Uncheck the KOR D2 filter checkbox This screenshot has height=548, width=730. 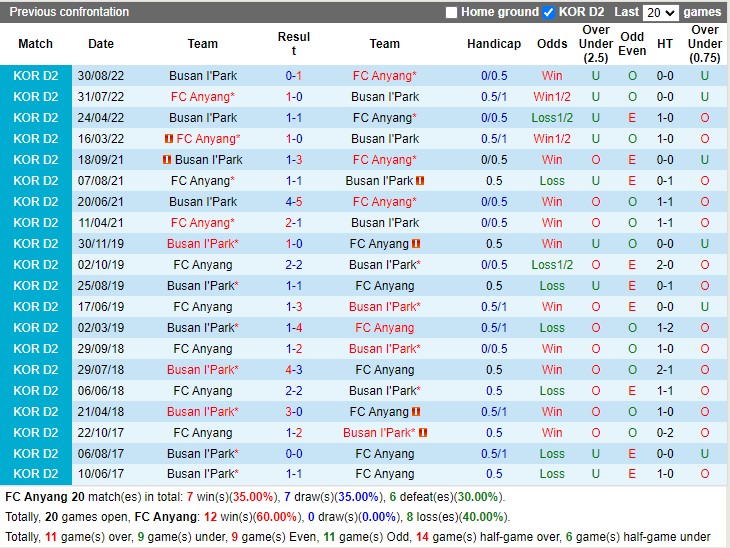coord(549,13)
